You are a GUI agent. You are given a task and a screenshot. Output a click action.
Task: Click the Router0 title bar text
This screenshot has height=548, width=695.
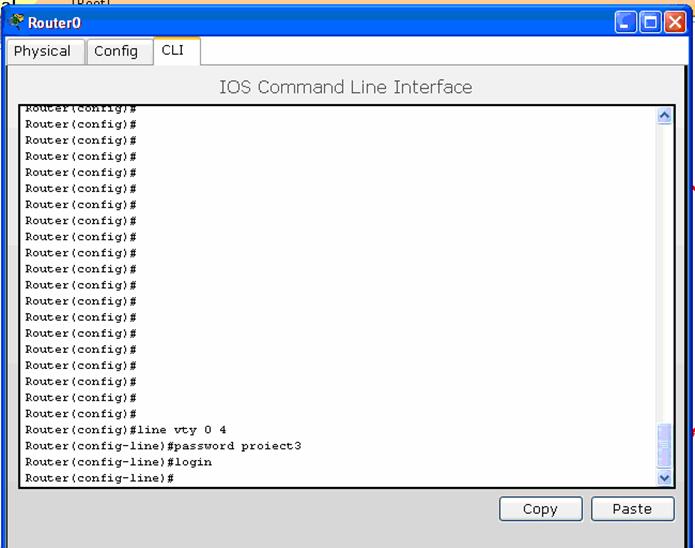(x=54, y=23)
